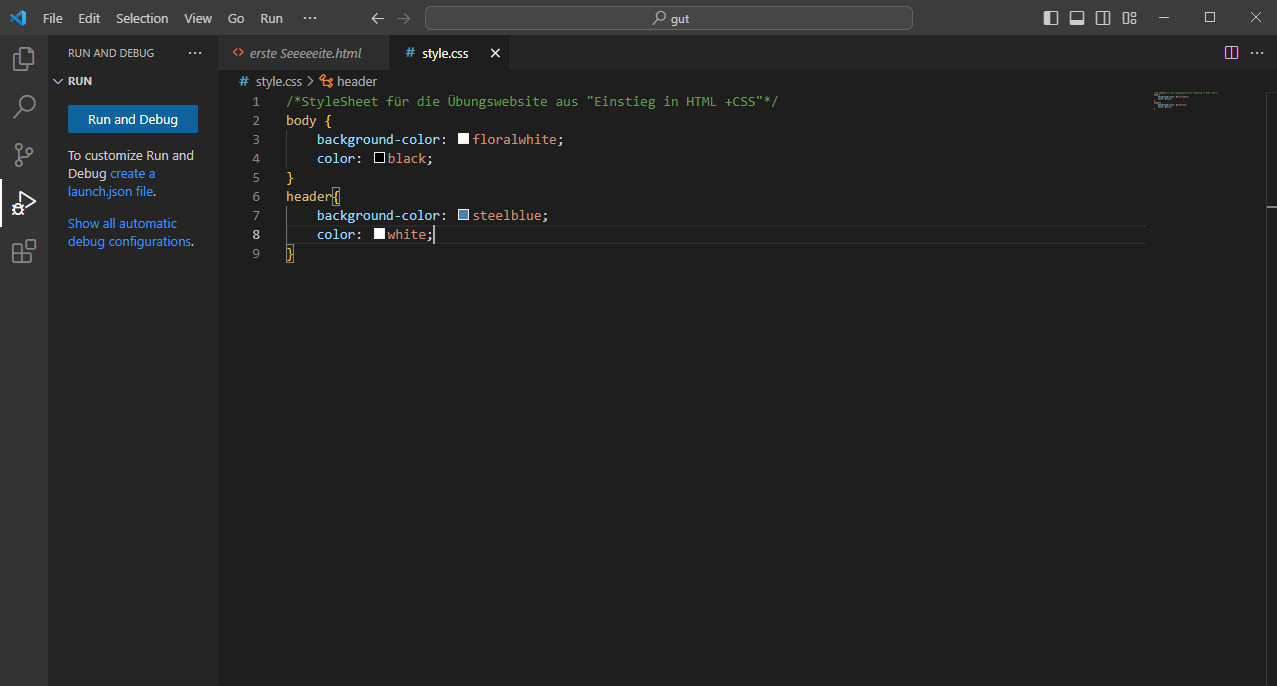Viewport: 1277px width, 686px height.
Task: Maximize the VS Code window
Action: pos(1209,18)
